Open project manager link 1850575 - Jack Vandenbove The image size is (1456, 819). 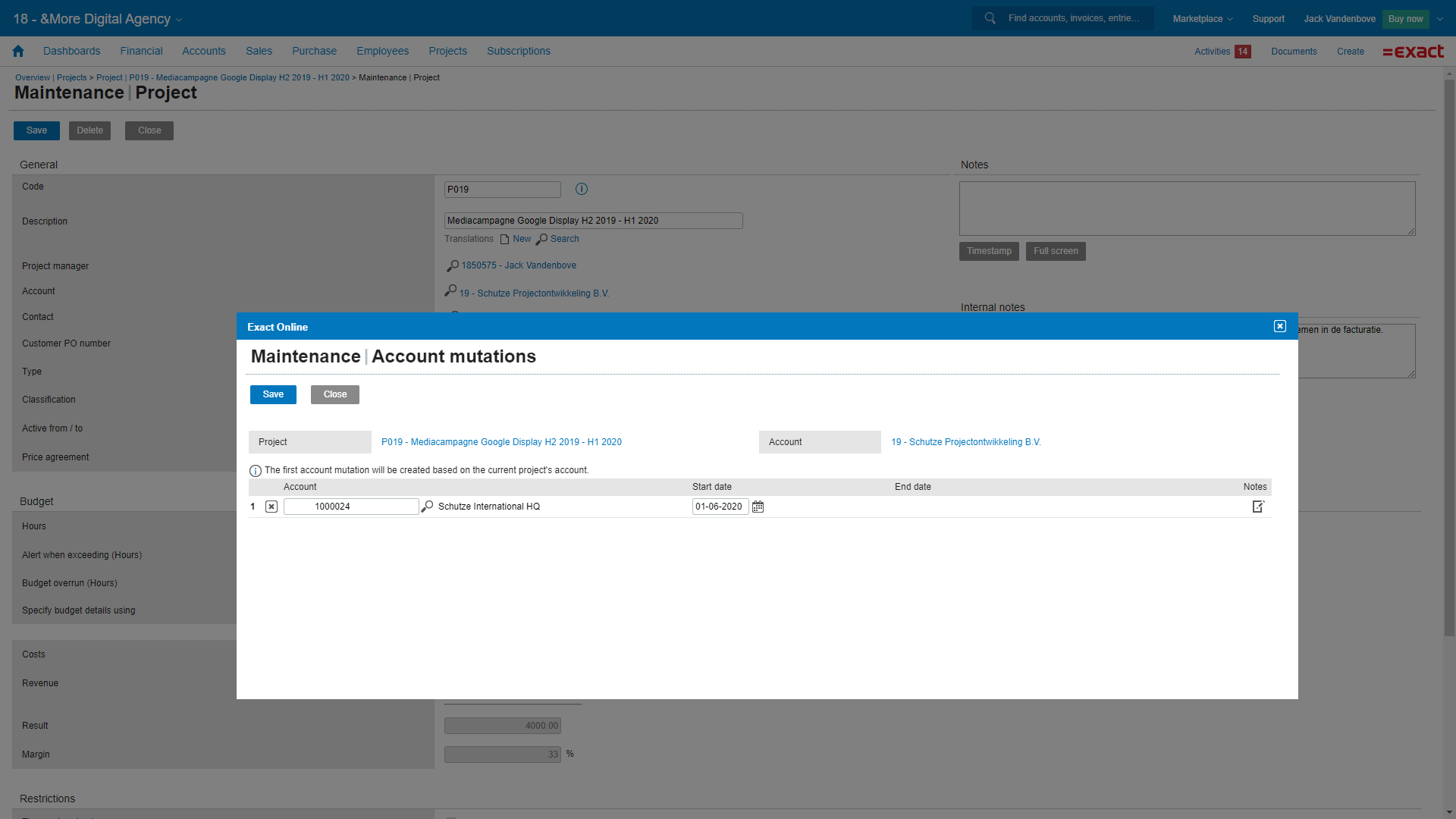(x=519, y=265)
